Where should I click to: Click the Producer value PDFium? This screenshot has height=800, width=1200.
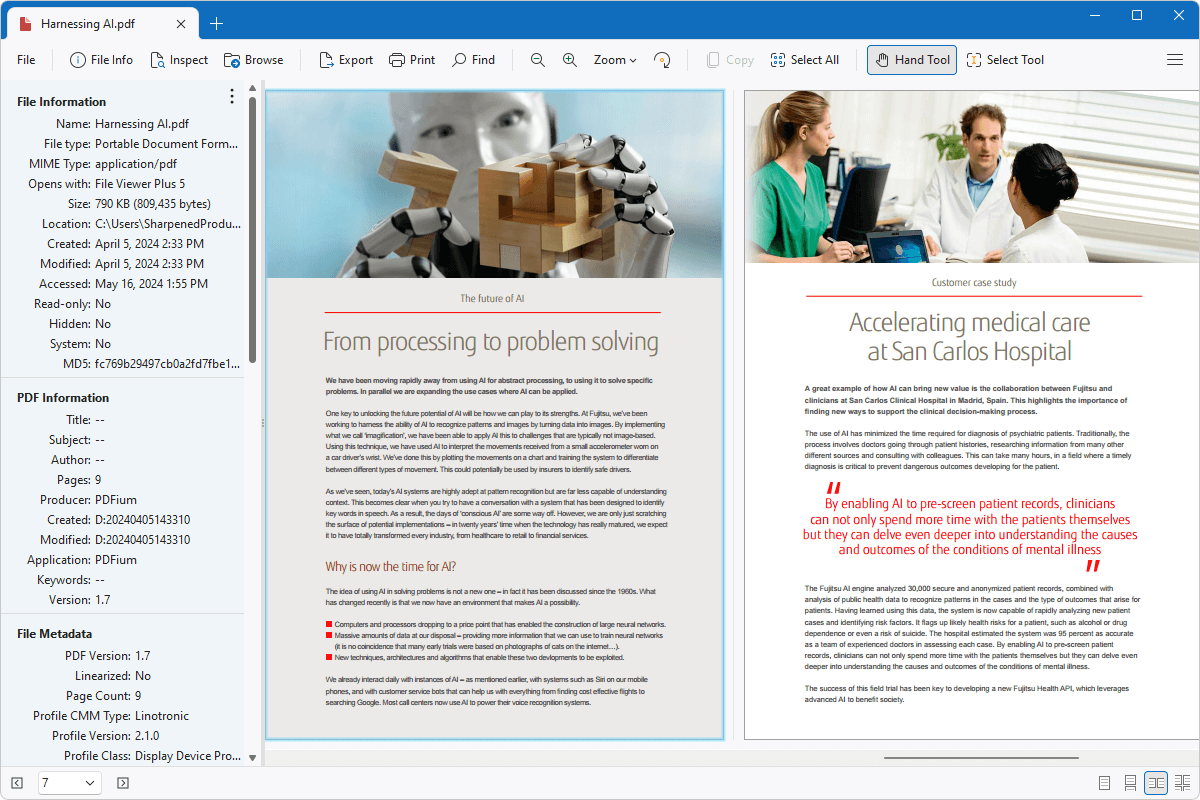pyautogui.click(x=115, y=500)
